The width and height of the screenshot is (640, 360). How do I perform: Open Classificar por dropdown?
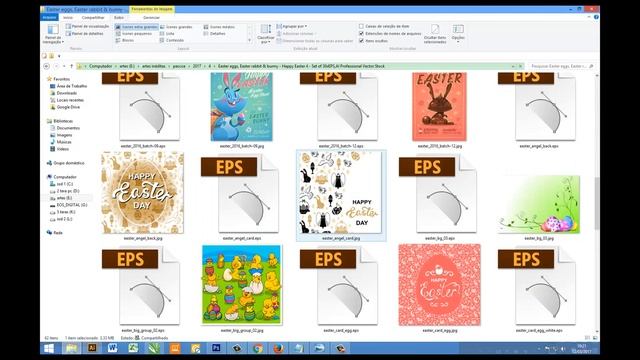tap(266, 34)
